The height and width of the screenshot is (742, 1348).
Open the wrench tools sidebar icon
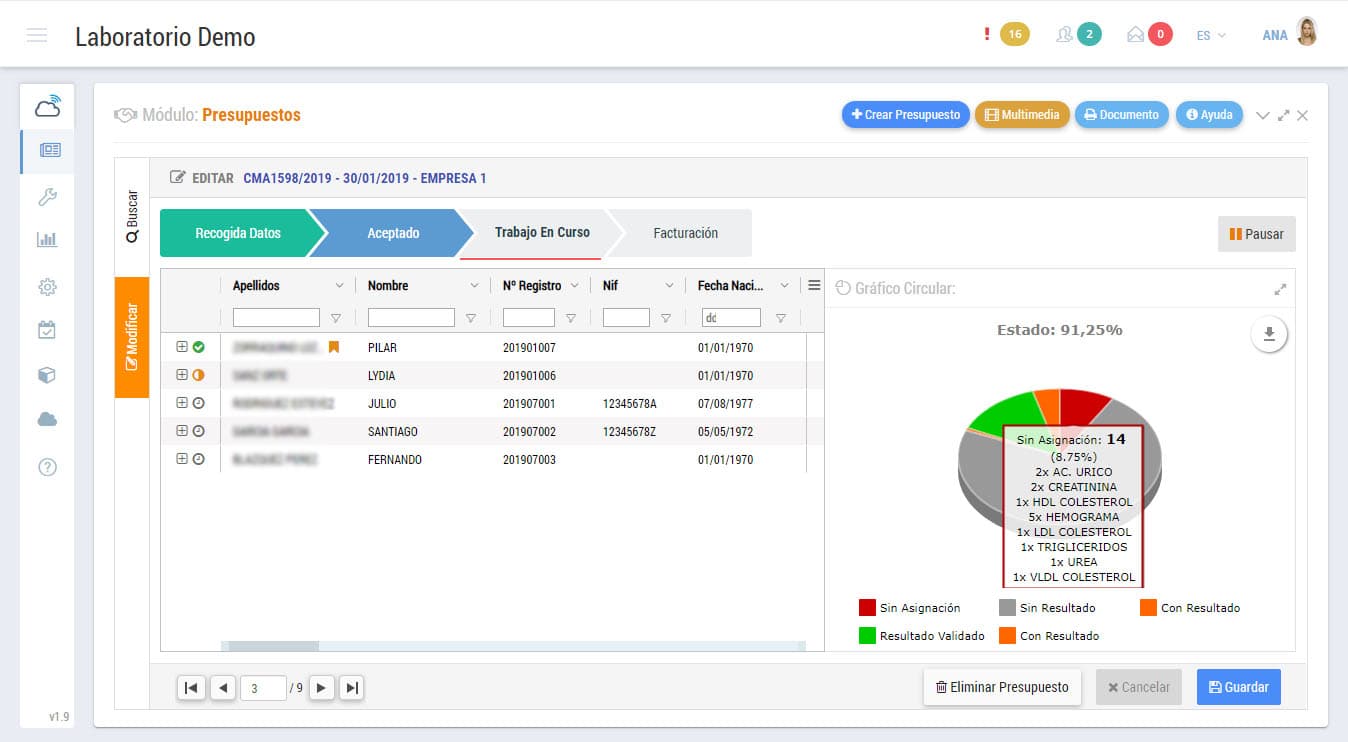point(47,196)
